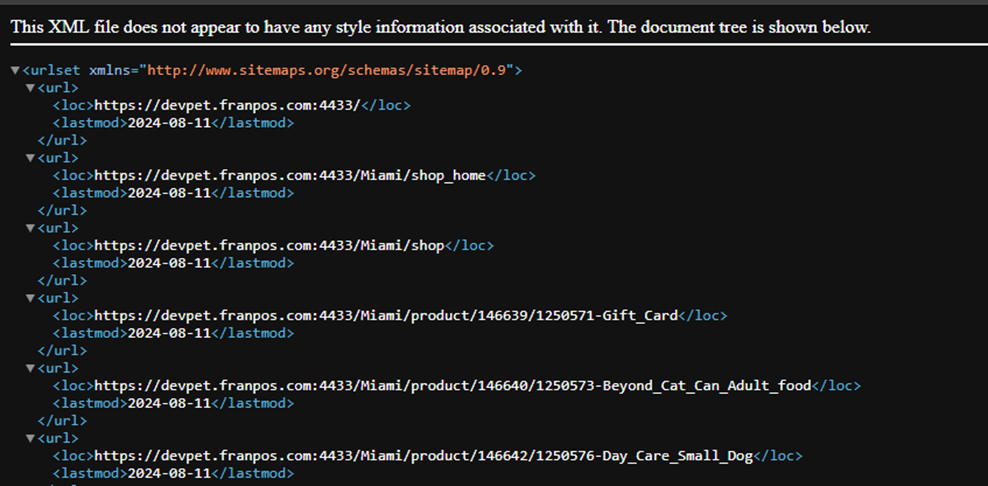This screenshot has height=486, width=988.
Task: Collapse the url node containing Miami/shop
Action: [x=30, y=228]
